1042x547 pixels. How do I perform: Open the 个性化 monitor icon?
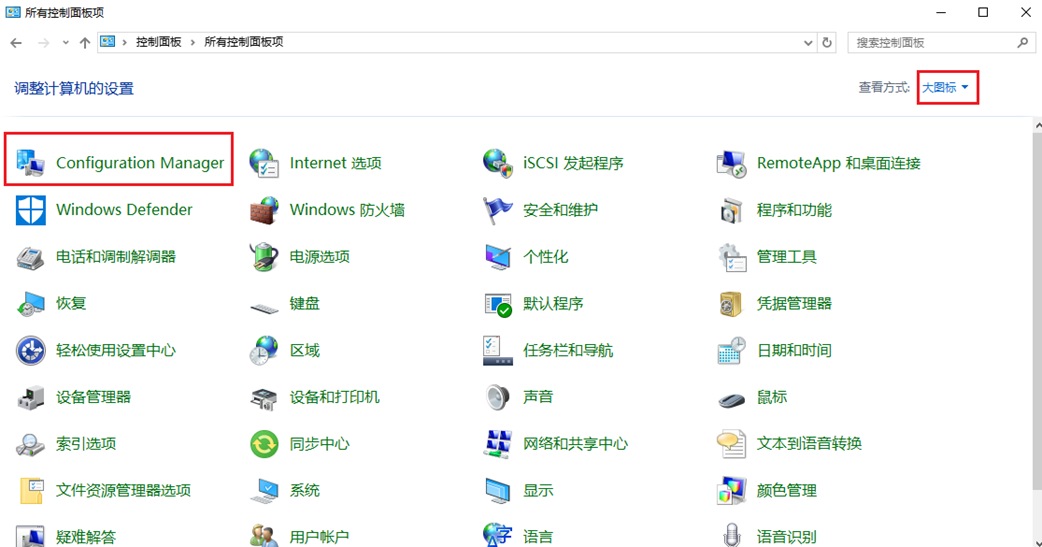pos(498,257)
